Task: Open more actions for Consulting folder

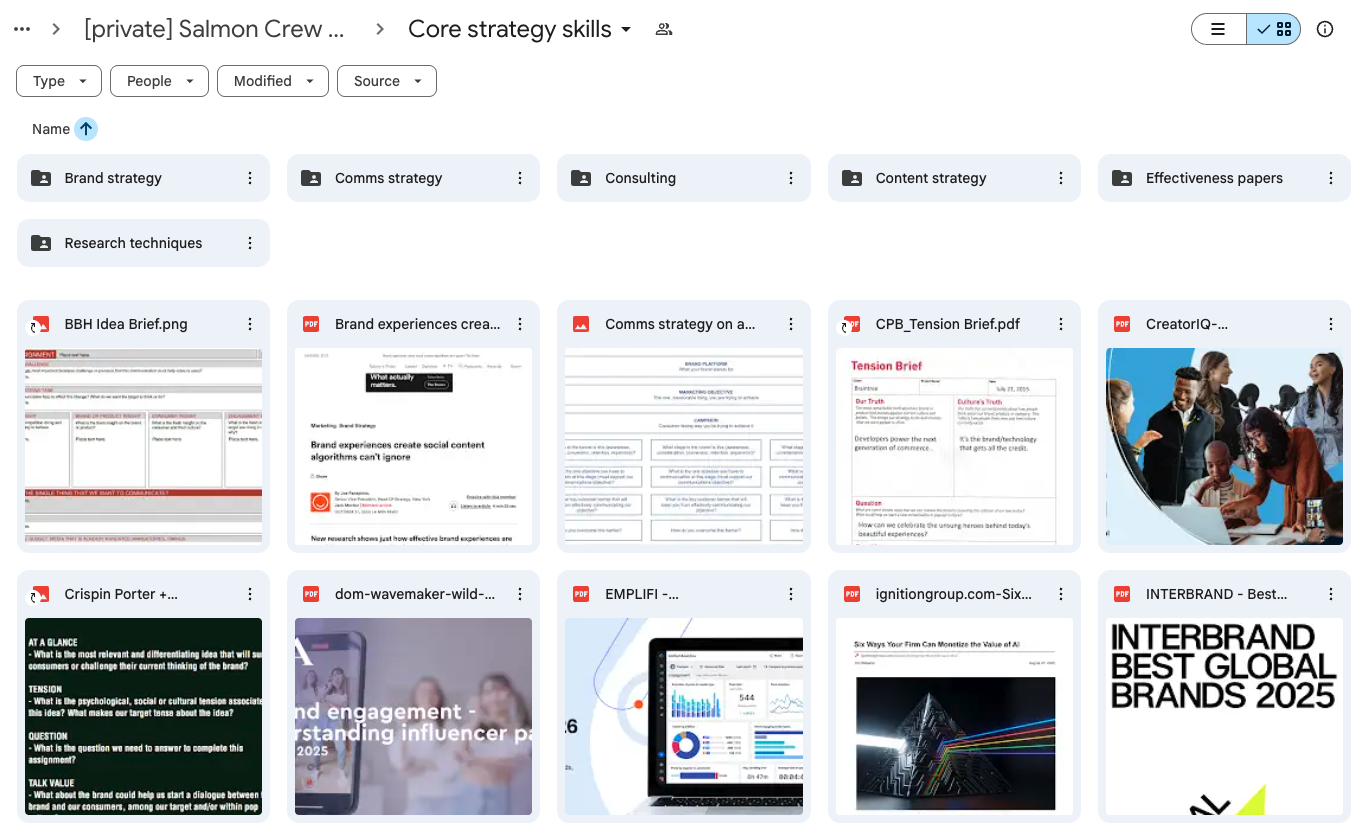Action: pos(791,178)
